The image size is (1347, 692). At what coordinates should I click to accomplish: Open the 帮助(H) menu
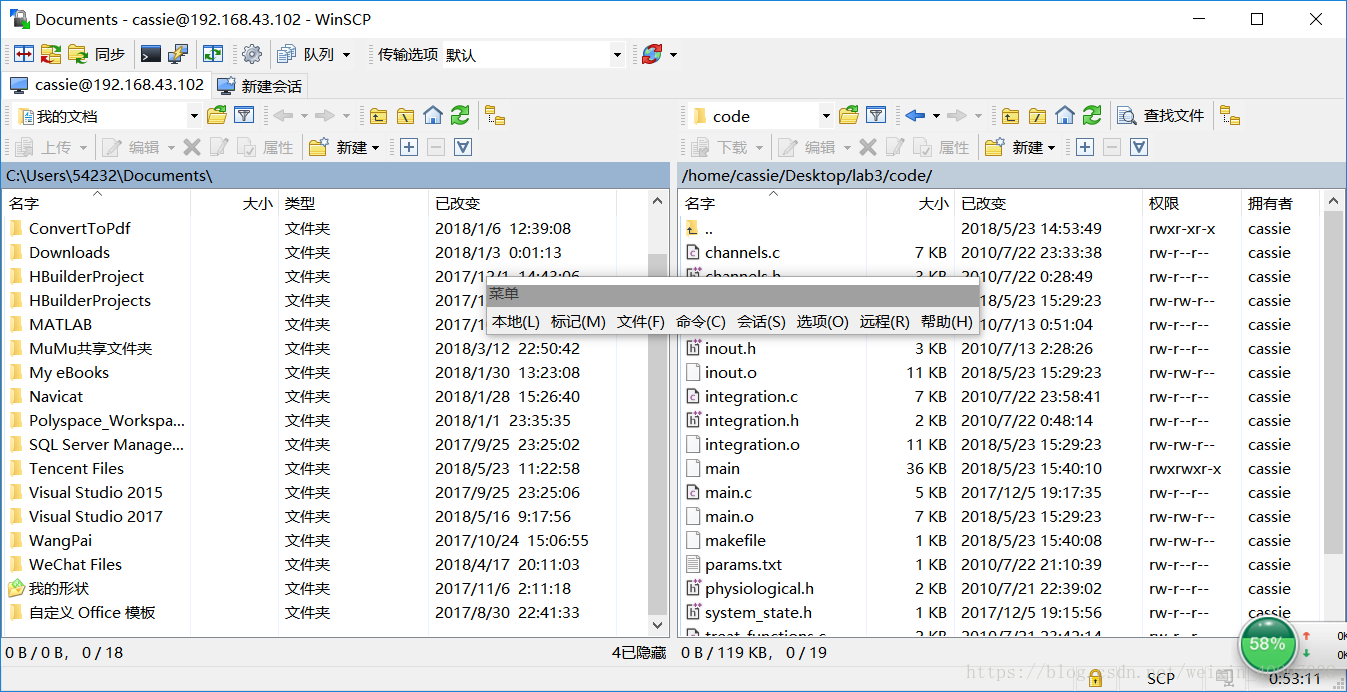pyautogui.click(x=946, y=321)
